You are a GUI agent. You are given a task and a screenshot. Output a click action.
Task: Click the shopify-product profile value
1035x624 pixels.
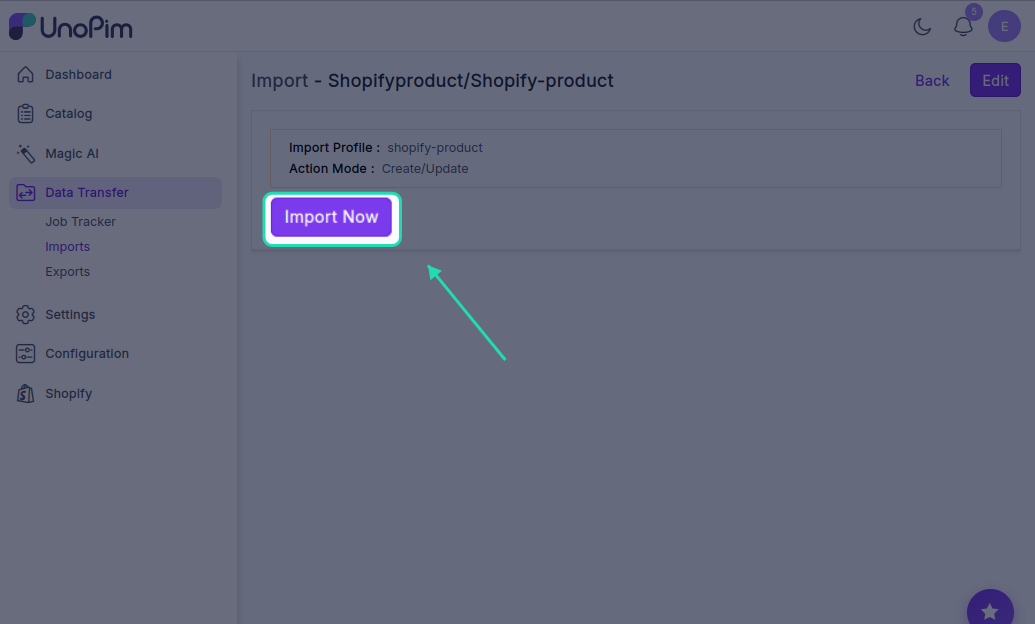click(x=434, y=147)
